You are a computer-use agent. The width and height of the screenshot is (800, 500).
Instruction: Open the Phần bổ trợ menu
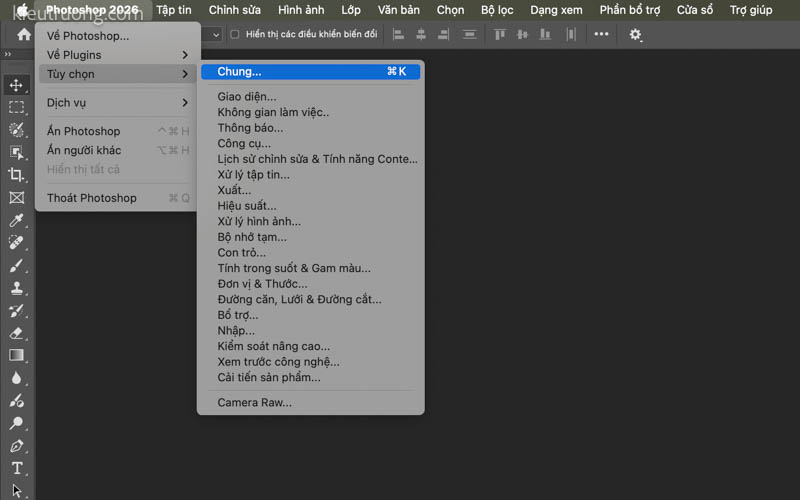click(630, 10)
